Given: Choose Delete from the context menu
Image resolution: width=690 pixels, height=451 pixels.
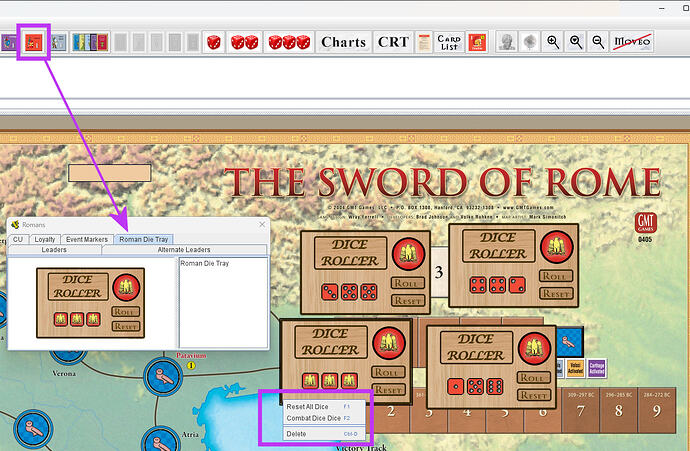Looking at the screenshot, I should (324, 434).
